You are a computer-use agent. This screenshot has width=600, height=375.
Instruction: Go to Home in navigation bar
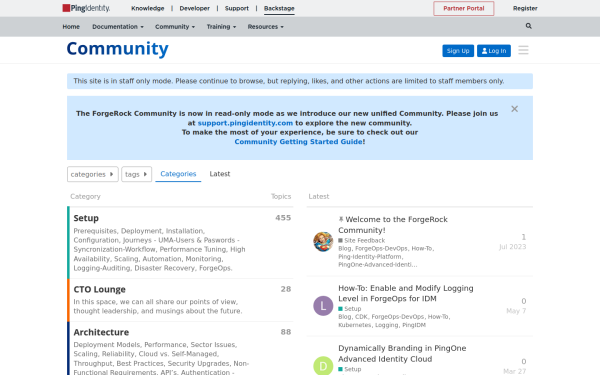[x=71, y=27]
